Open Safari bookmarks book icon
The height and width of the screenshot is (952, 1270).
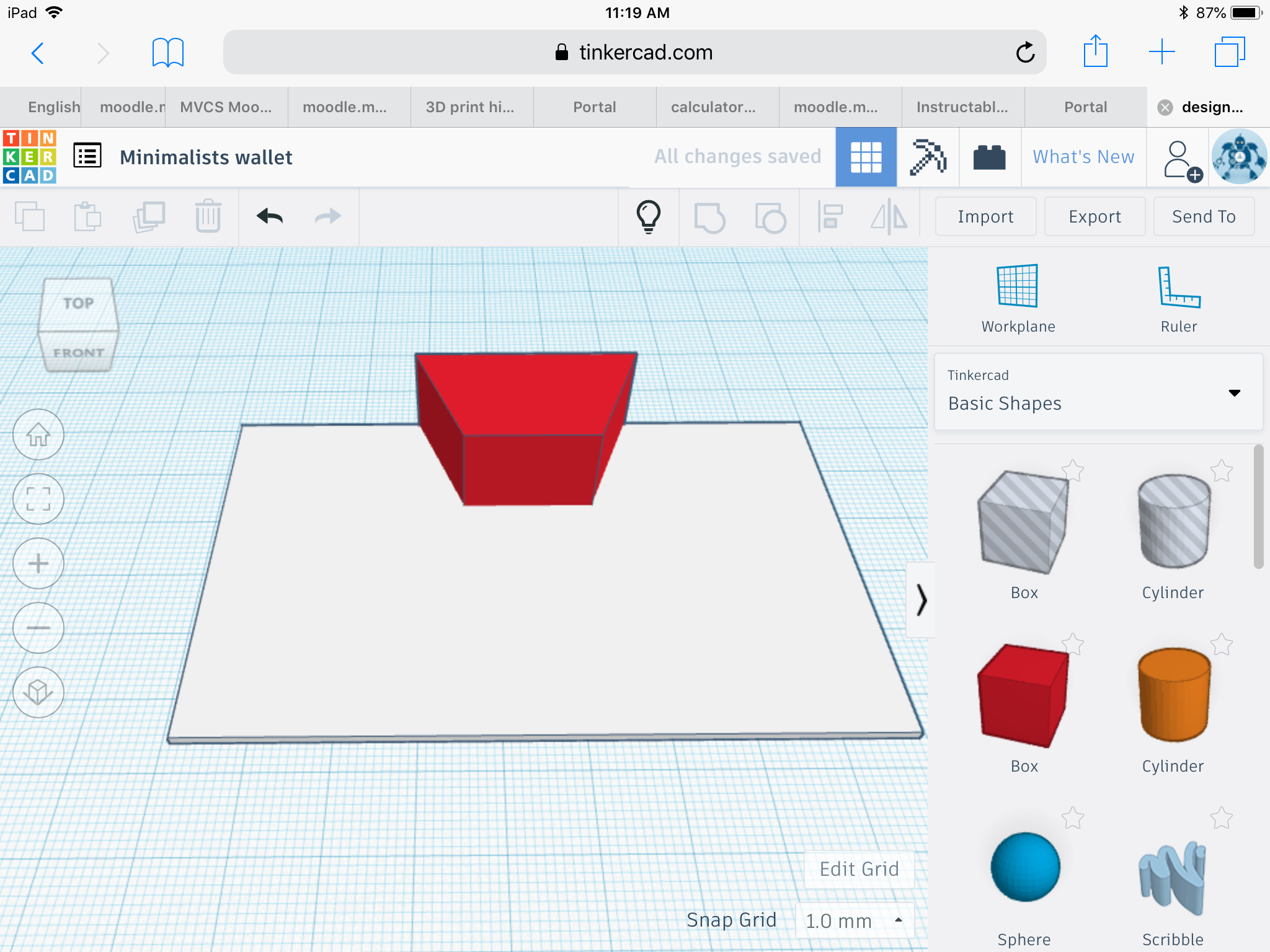pyautogui.click(x=167, y=53)
